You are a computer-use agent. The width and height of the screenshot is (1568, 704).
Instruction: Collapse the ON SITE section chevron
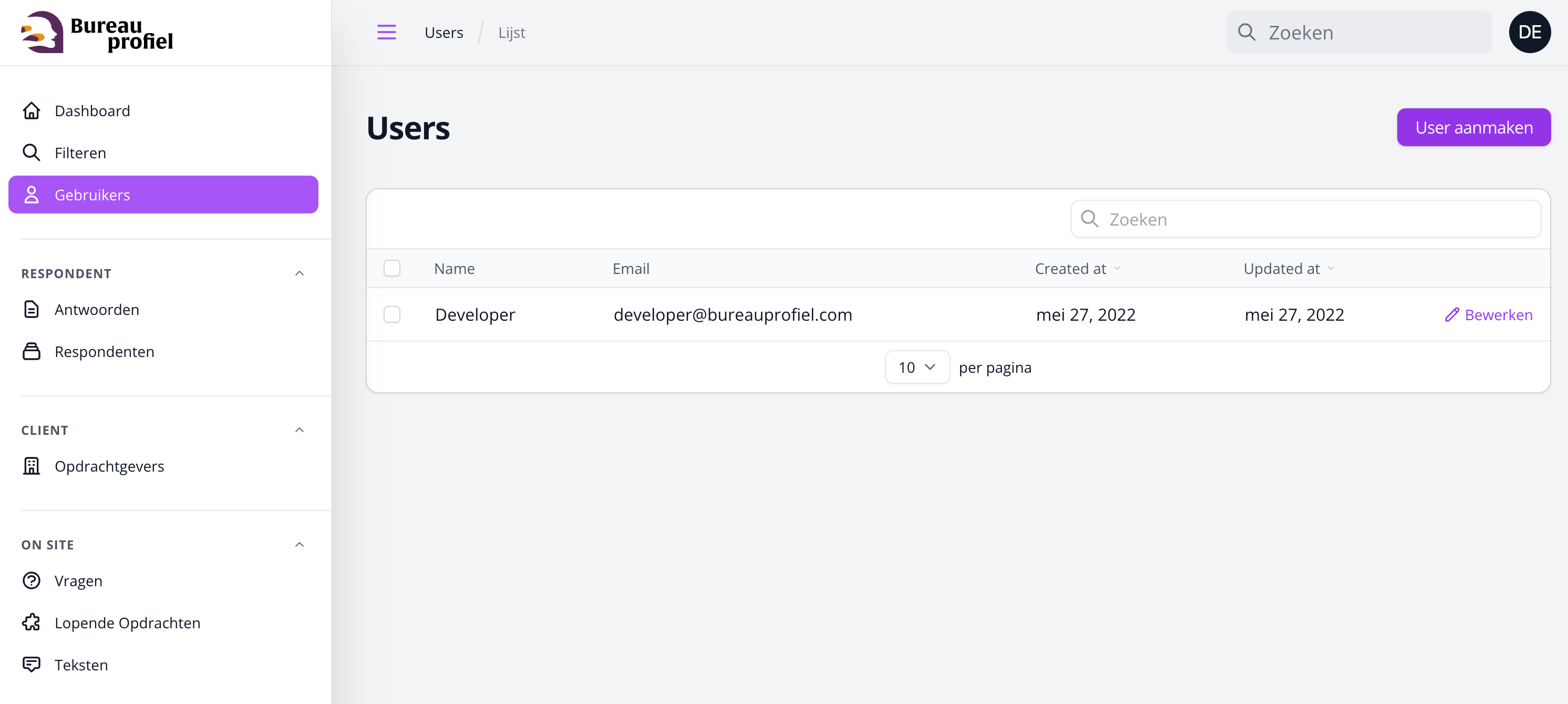pyautogui.click(x=300, y=545)
